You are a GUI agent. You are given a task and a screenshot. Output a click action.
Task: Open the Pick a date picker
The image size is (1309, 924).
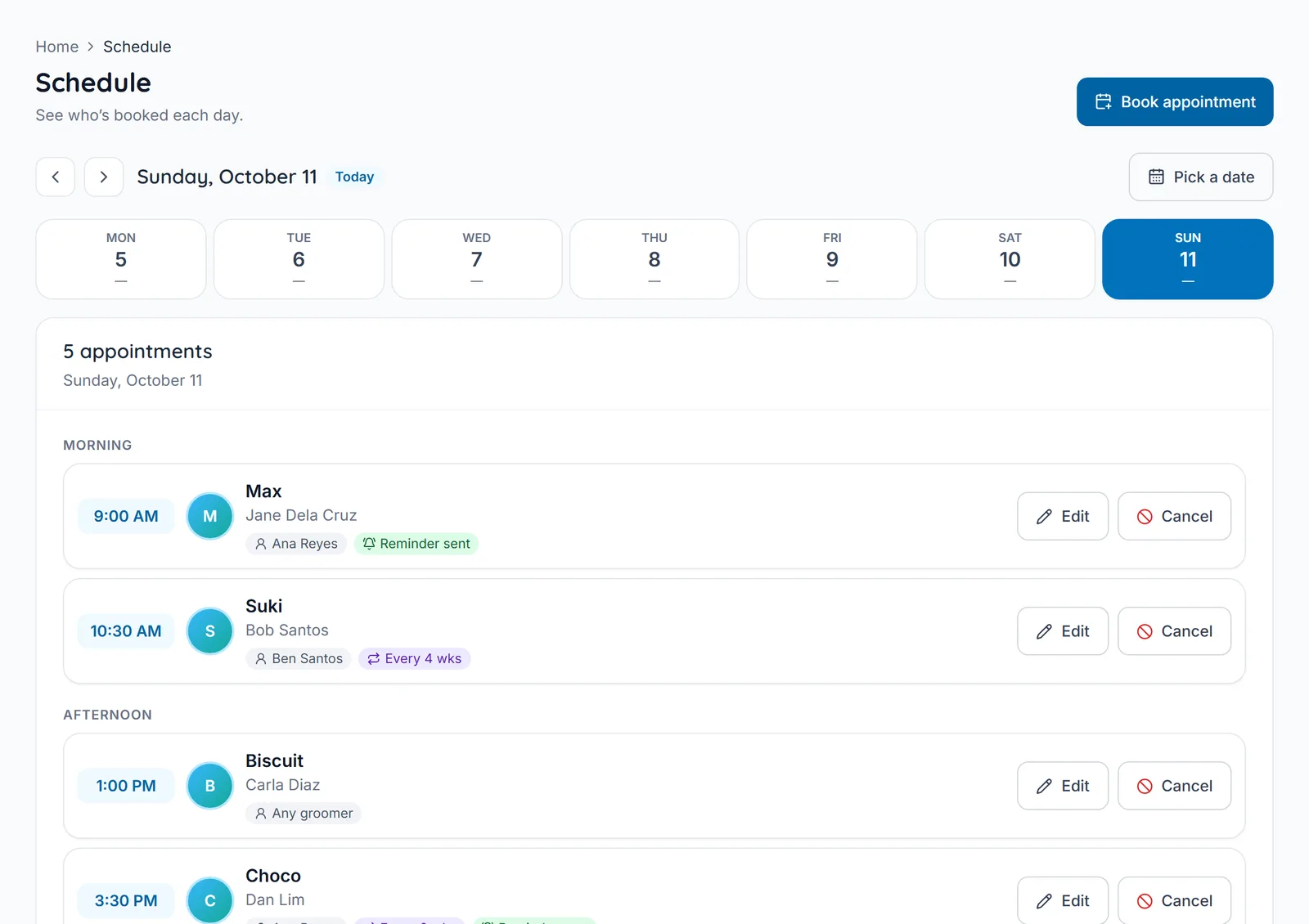pyautogui.click(x=1201, y=177)
